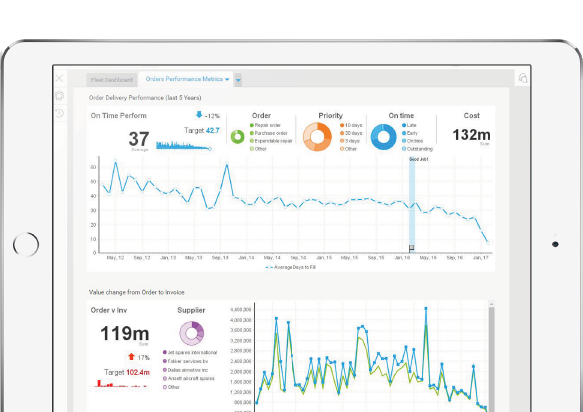Click the purple Supplier donut chart
This screenshot has height=412, width=583.
pyautogui.click(x=191, y=333)
